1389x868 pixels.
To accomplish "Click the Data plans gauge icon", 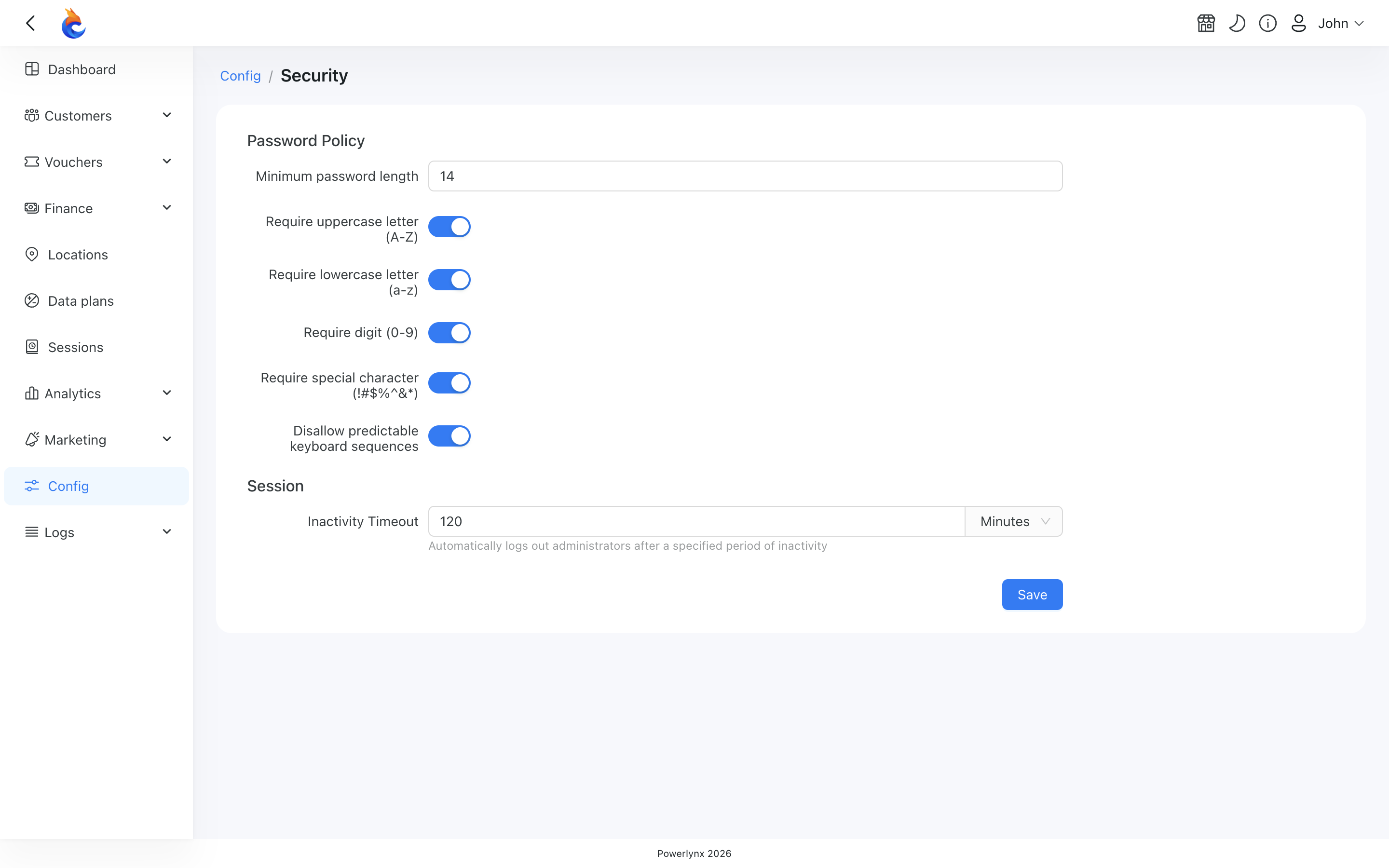I will pos(32,300).
